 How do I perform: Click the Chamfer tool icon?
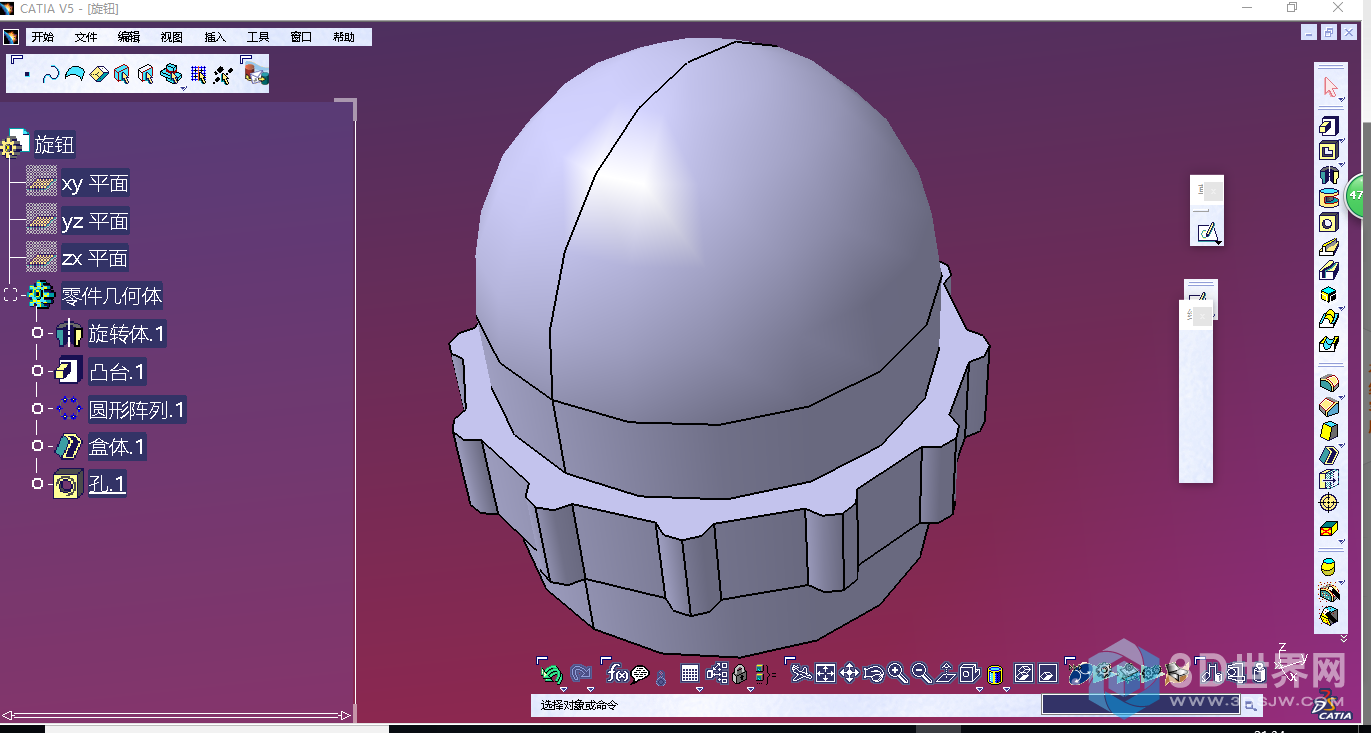(1328, 407)
